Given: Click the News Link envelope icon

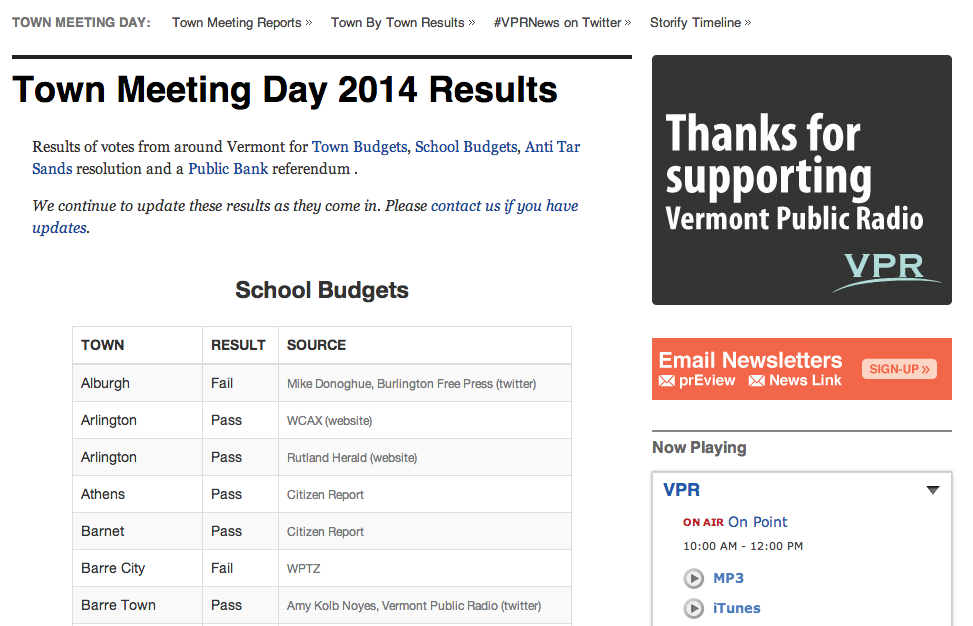Looking at the screenshot, I should click(757, 381).
